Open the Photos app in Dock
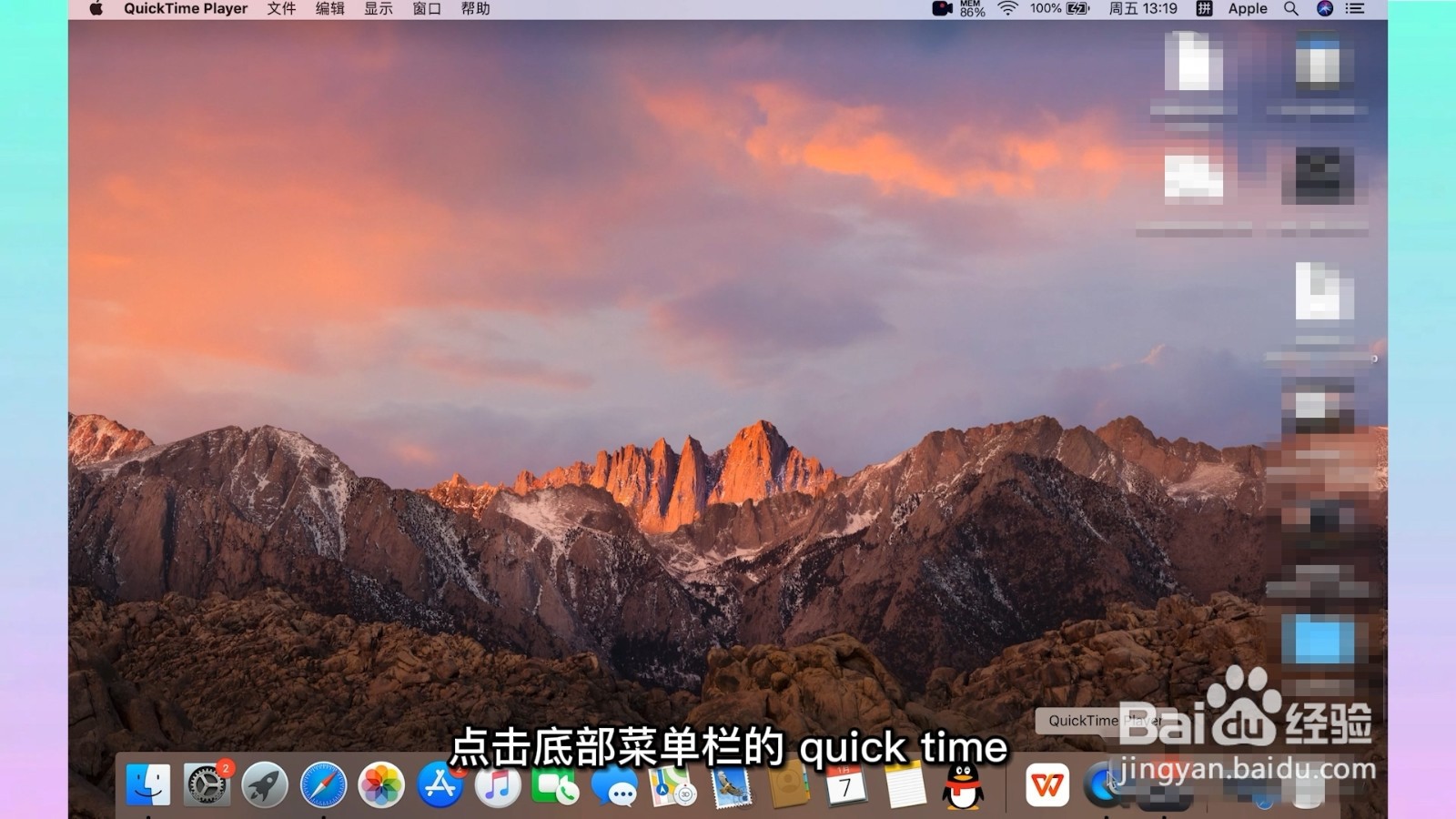Image resolution: width=1456 pixels, height=819 pixels. 381,784
